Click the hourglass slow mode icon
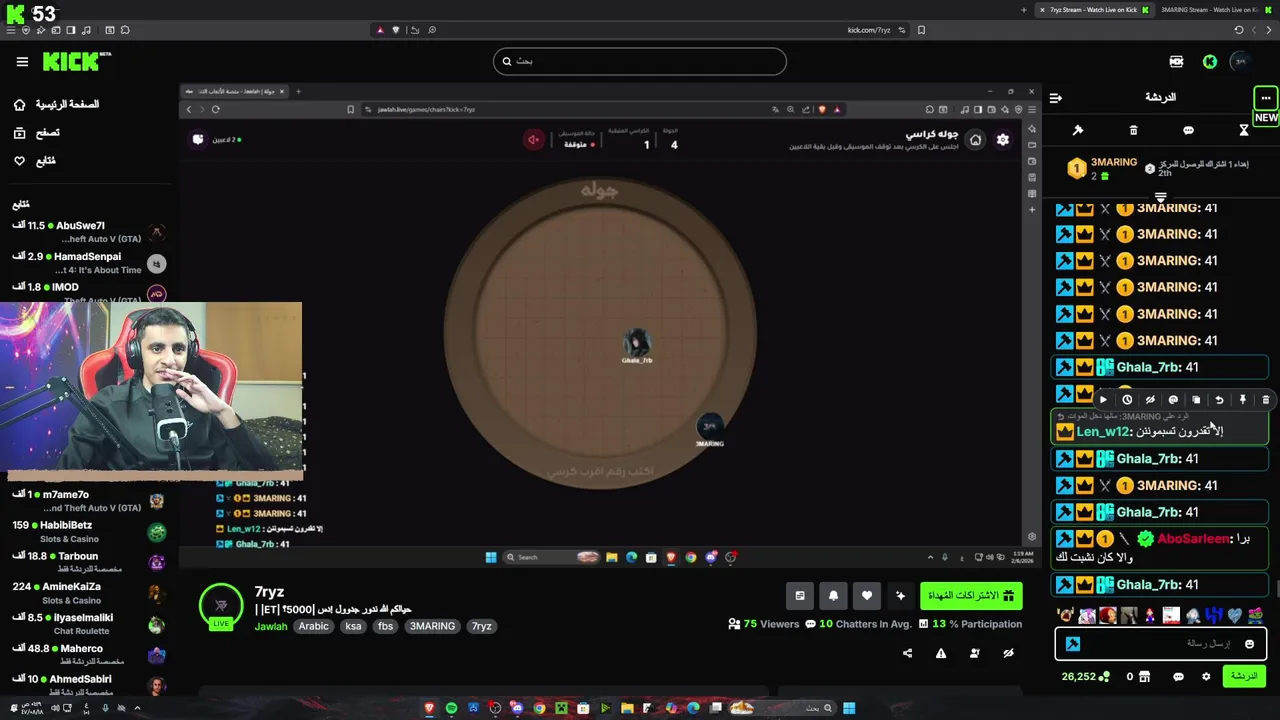The height and width of the screenshot is (720, 1280). tap(1244, 130)
